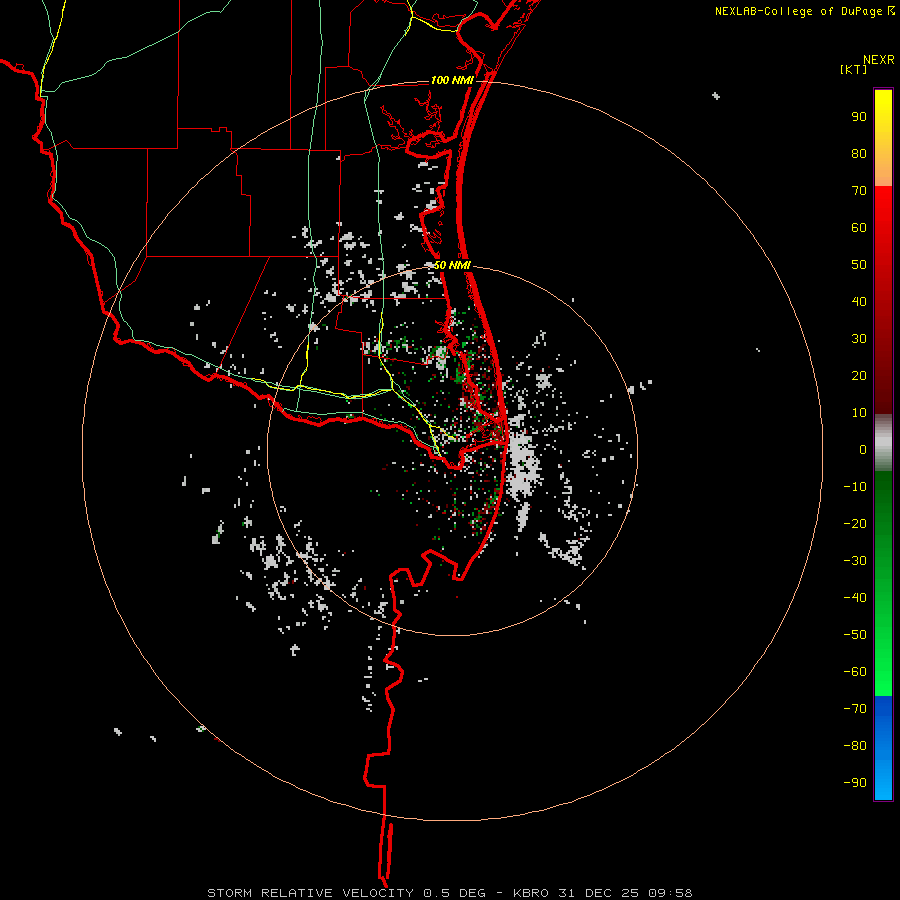Click the 20 value on velocity scale

click(x=859, y=376)
